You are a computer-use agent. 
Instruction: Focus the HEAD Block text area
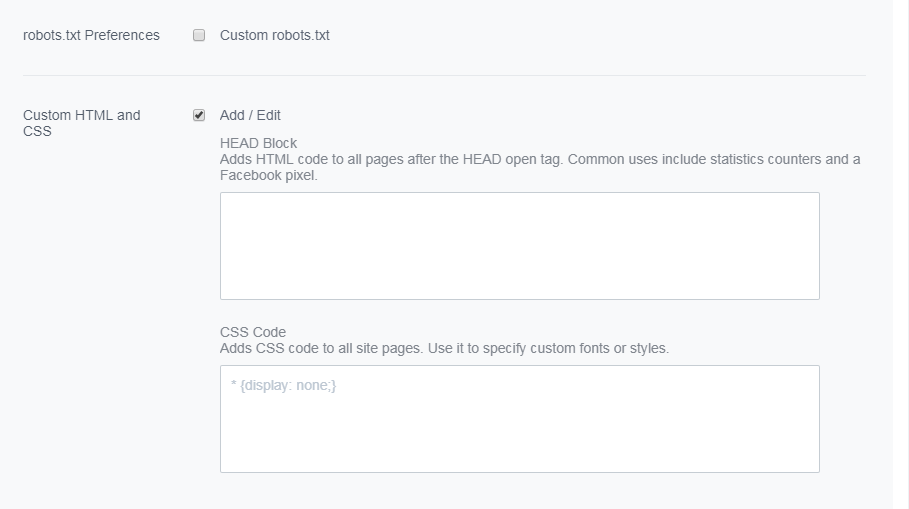click(x=519, y=246)
